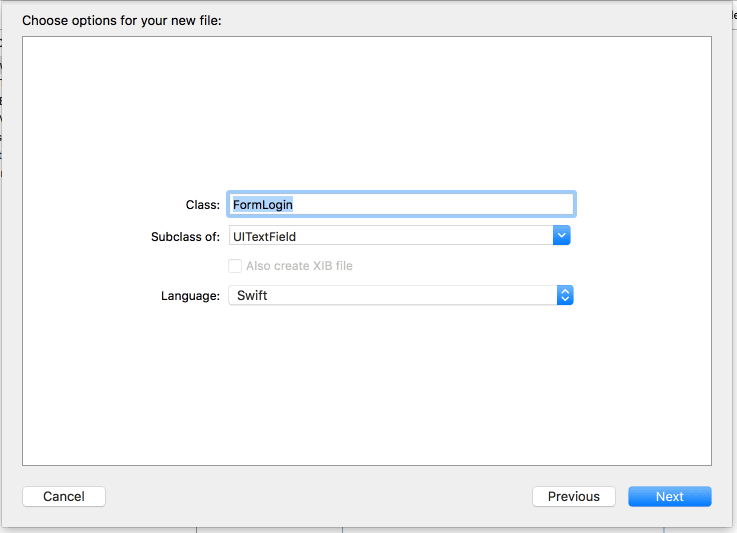Click the 'Class:' label
This screenshot has width=737, height=533.
pyautogui.click(x=203, y=205)
